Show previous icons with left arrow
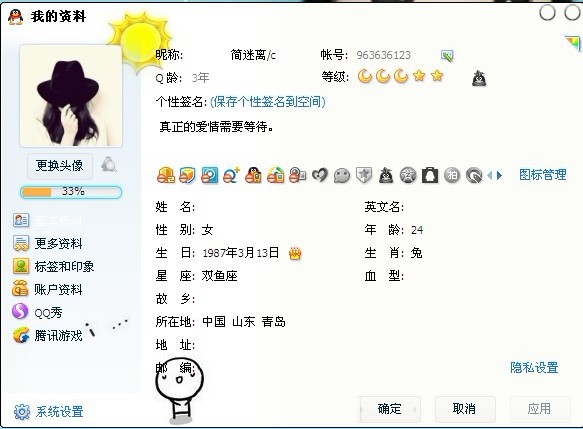583x429 pixels. click(490, 175)
